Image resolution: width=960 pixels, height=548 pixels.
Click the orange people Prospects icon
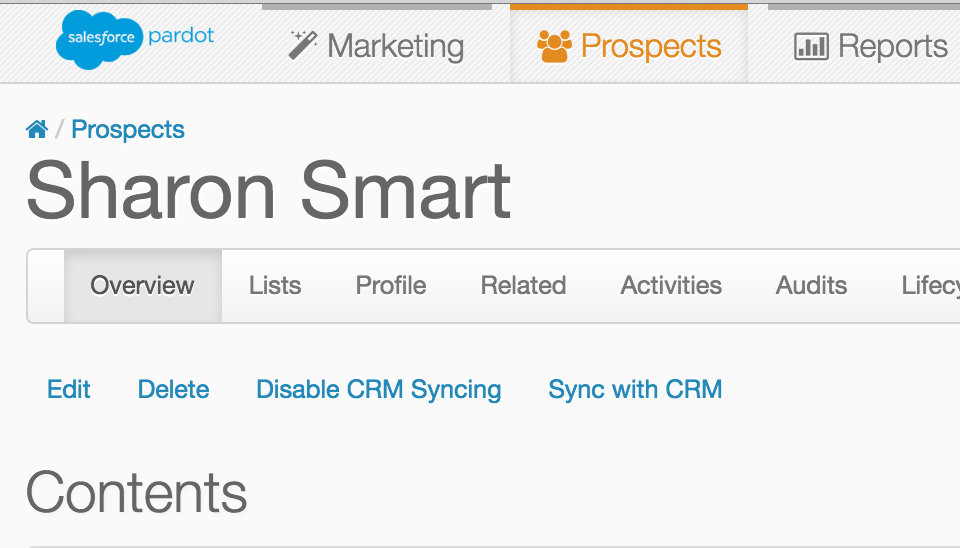[554, 46]
